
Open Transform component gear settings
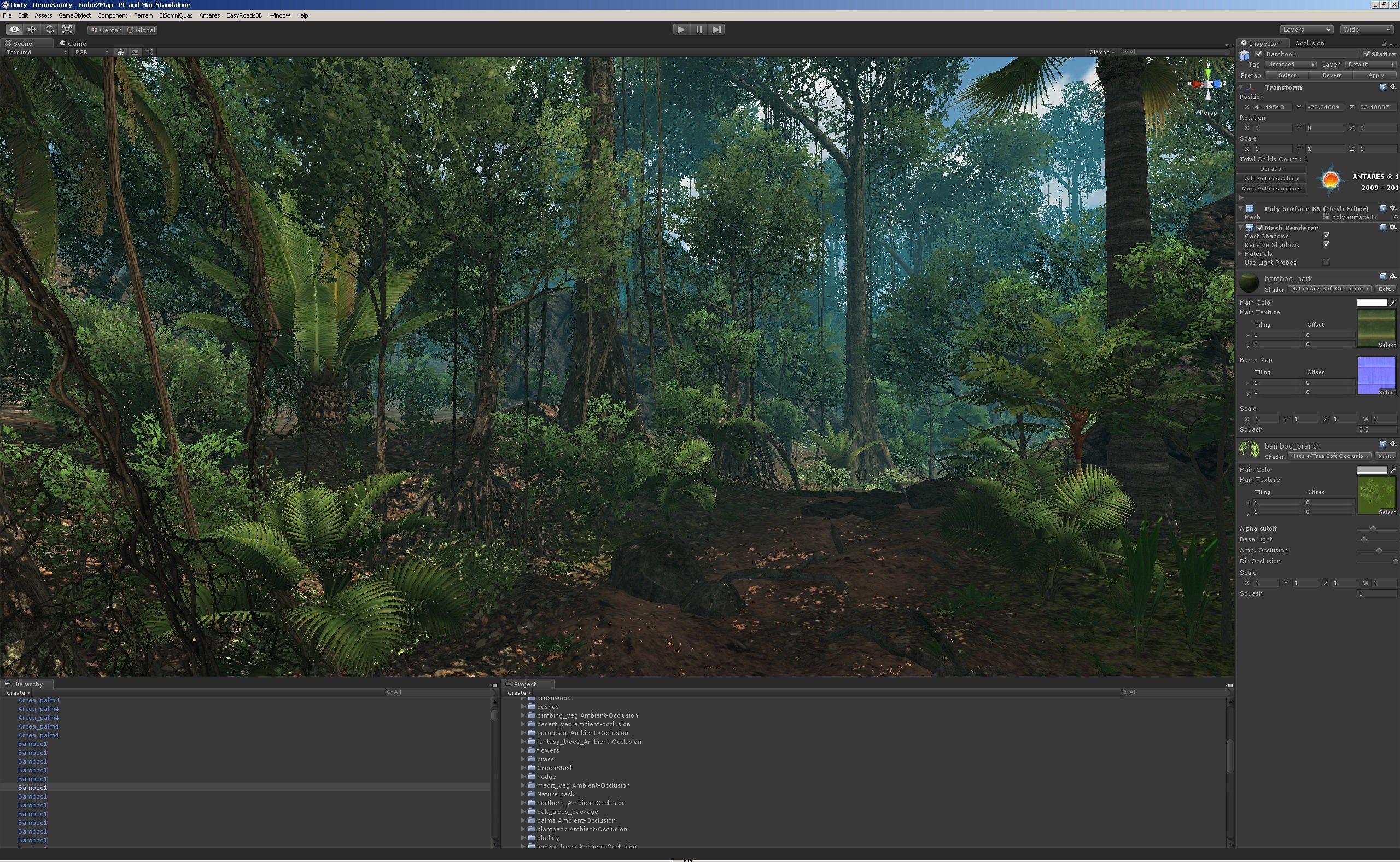tap(1392, 87)
